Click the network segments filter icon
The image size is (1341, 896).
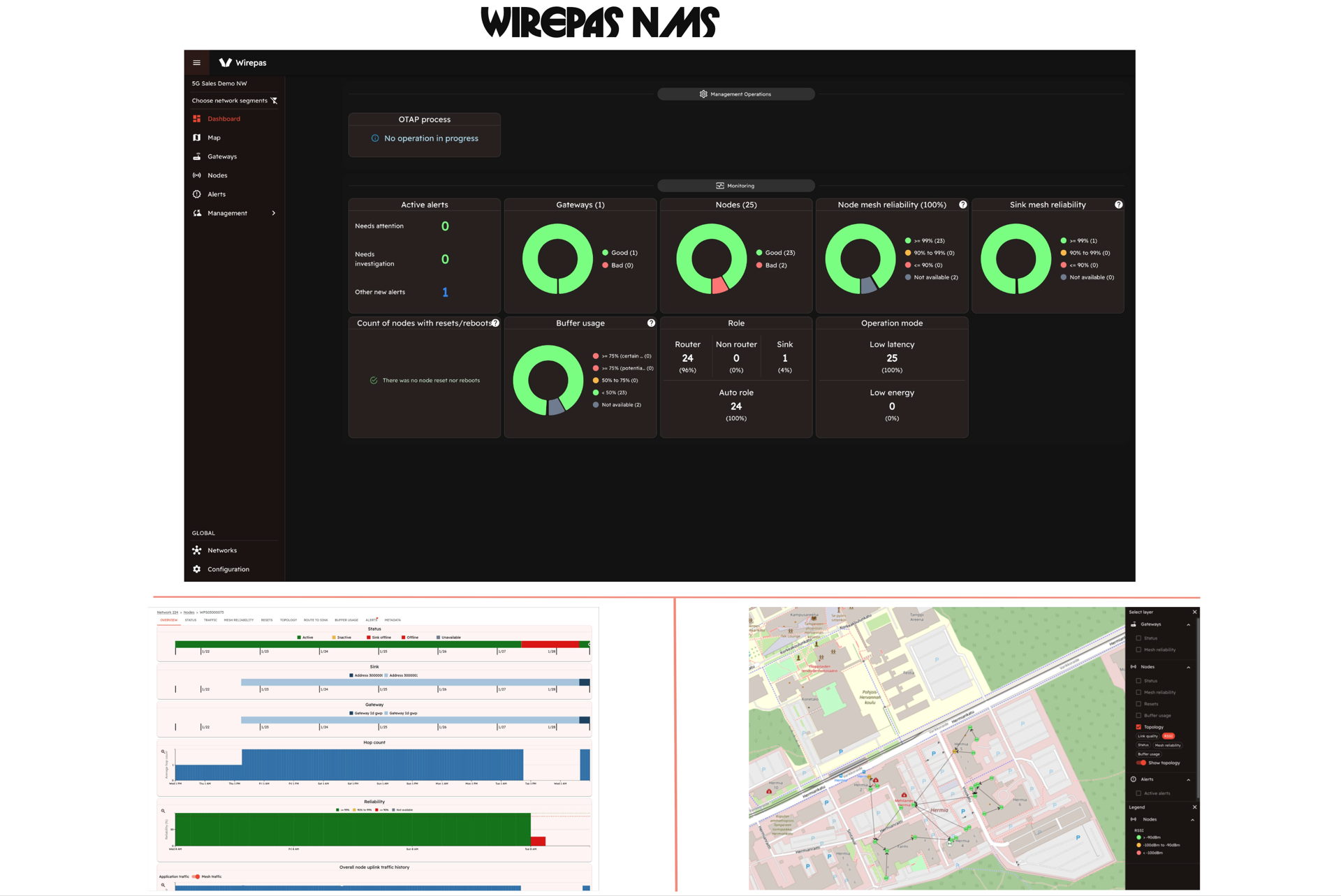click(x=274, y=101)
